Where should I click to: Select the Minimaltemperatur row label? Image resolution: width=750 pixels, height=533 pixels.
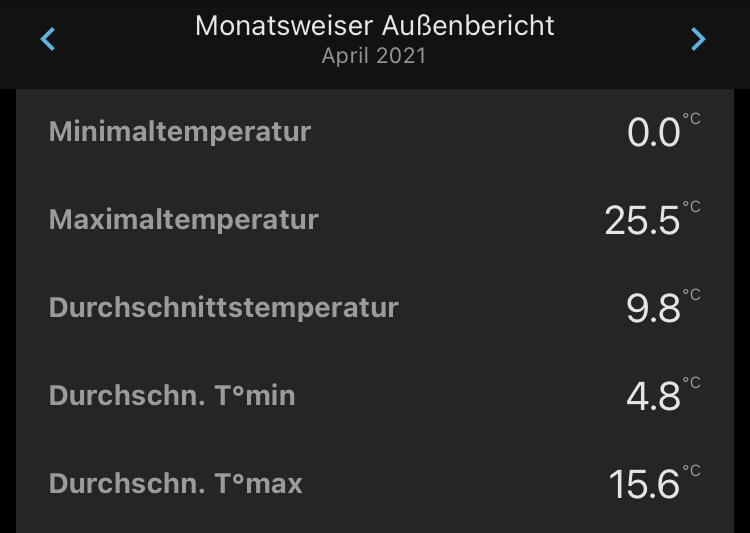point(180,131)
